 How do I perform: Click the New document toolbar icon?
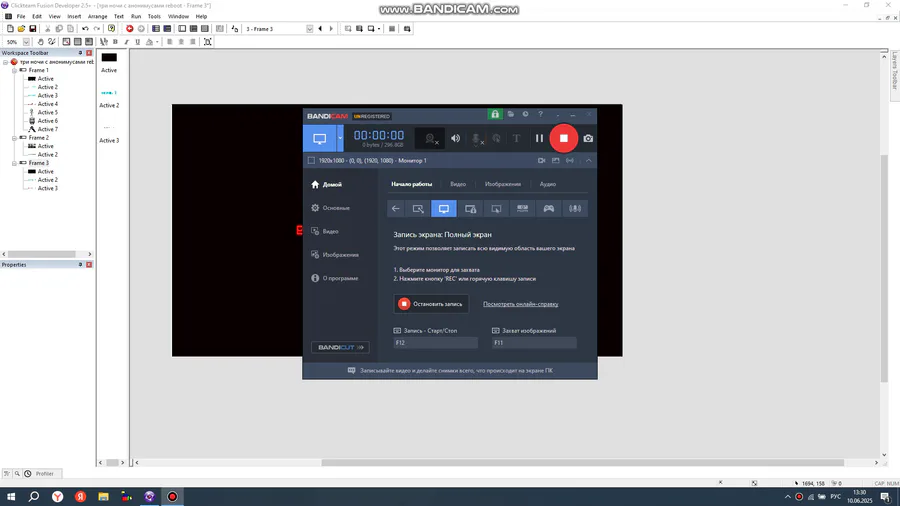pos(10,29)
